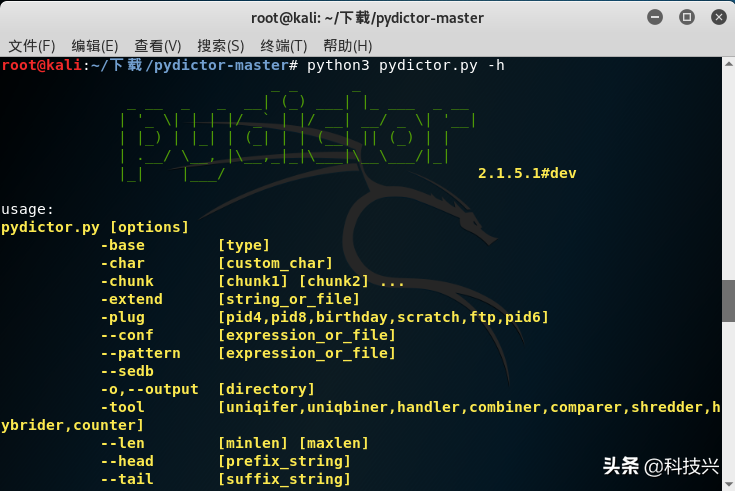Image resolution: width=735 pixels, height=491 pixels.
Task: Click the command text python3 pydictor.py -h
Action: [x=405, y=65]
